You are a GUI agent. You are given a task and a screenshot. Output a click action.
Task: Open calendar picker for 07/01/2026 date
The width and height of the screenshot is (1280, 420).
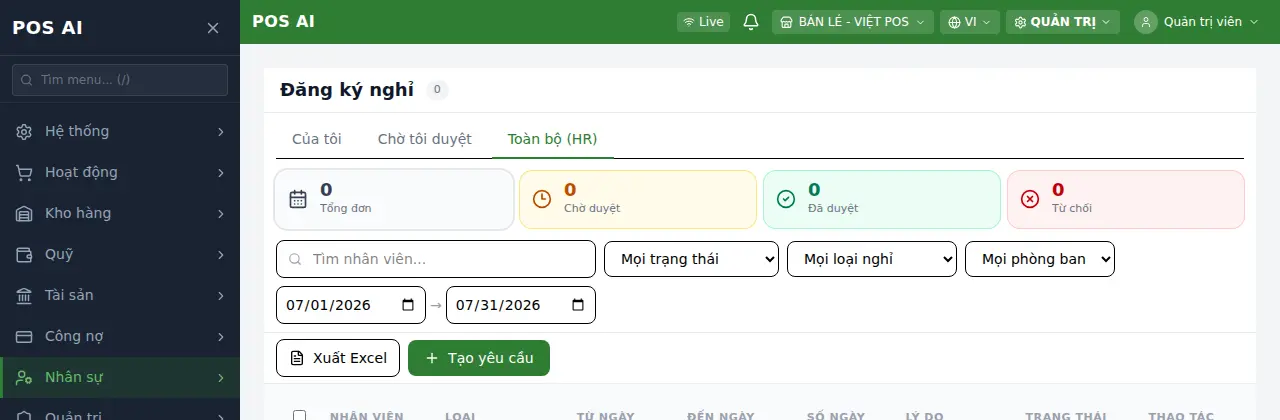408,305
